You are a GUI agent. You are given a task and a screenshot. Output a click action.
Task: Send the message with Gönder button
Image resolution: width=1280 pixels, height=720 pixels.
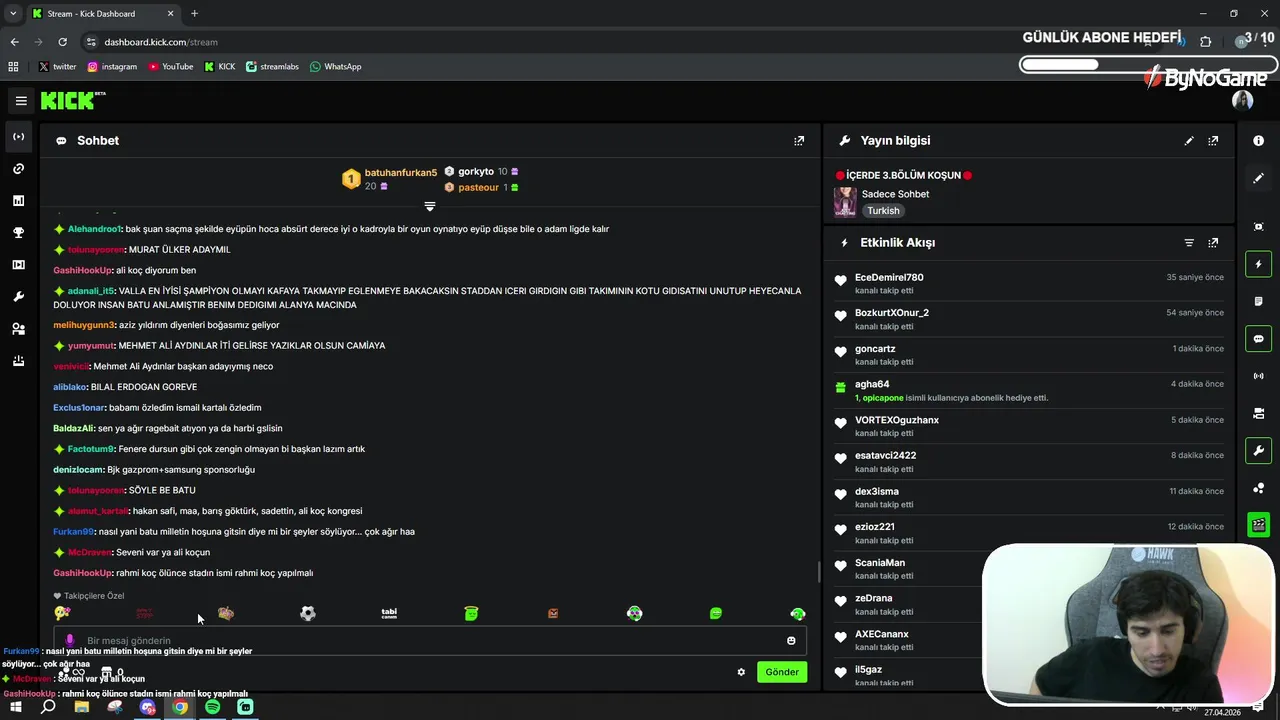tap(782, 672)
